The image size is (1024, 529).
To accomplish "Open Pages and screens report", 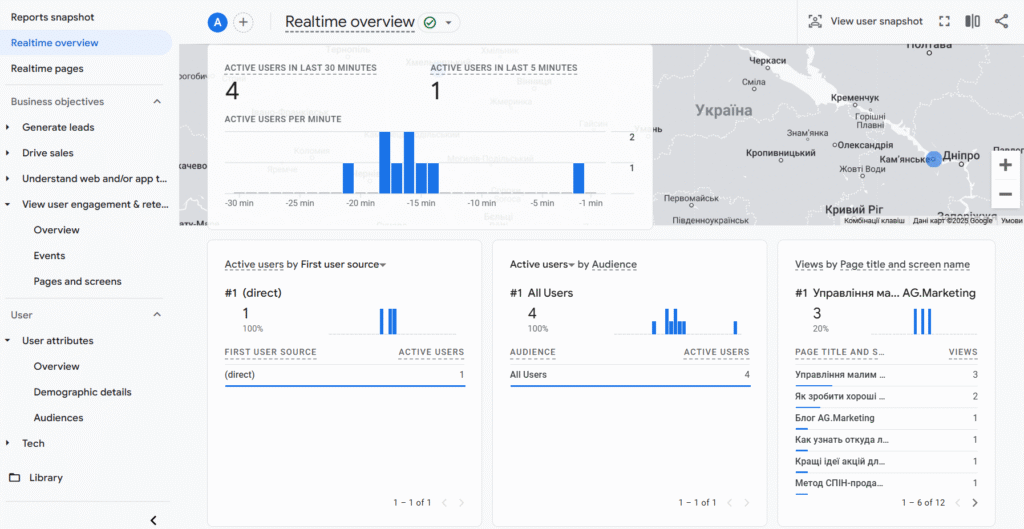I will [77, 281].
